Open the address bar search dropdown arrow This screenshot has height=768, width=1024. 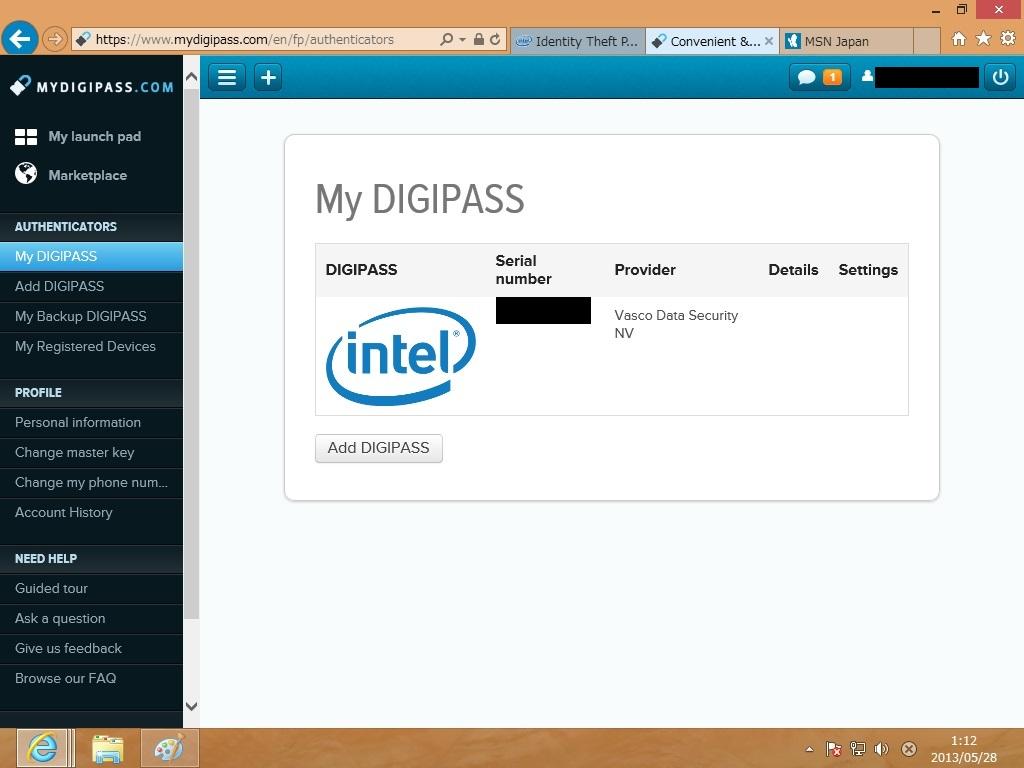point(462,40)
